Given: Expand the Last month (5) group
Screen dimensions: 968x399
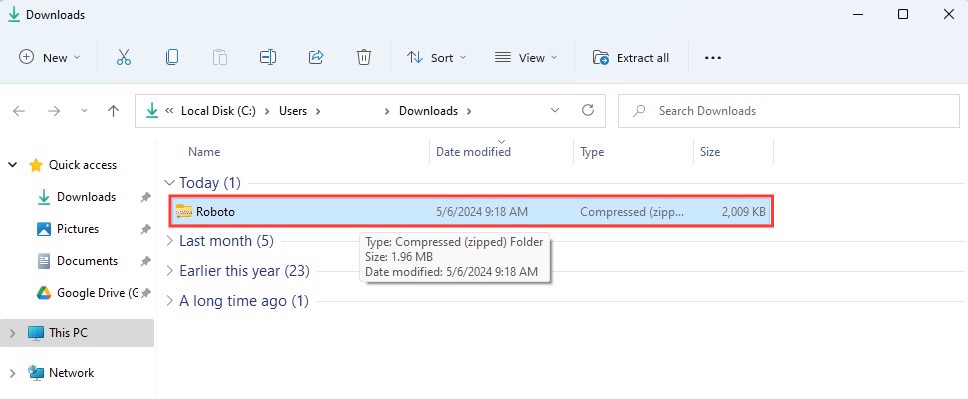Looking at the screenshot, I should pos(169,242).
